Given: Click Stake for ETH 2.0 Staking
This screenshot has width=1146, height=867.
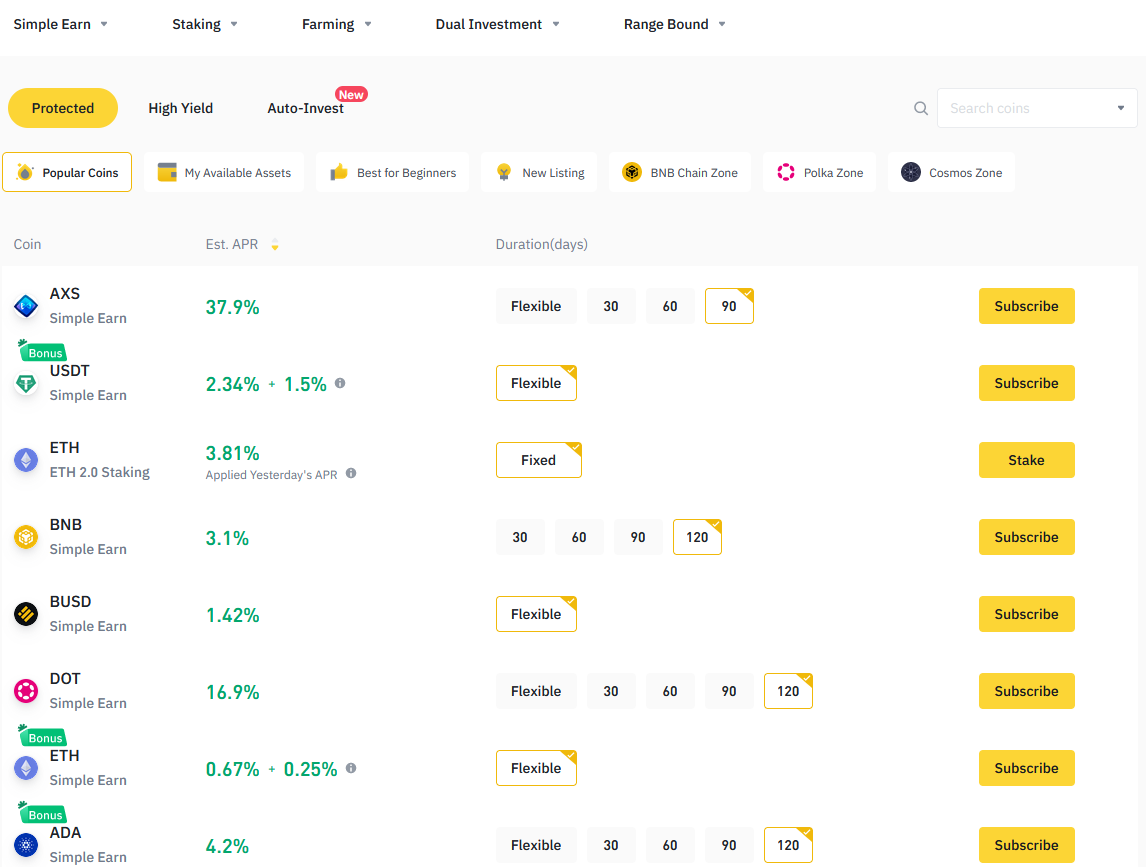Looking at the screenshot, I should (x=1026, y=460).
